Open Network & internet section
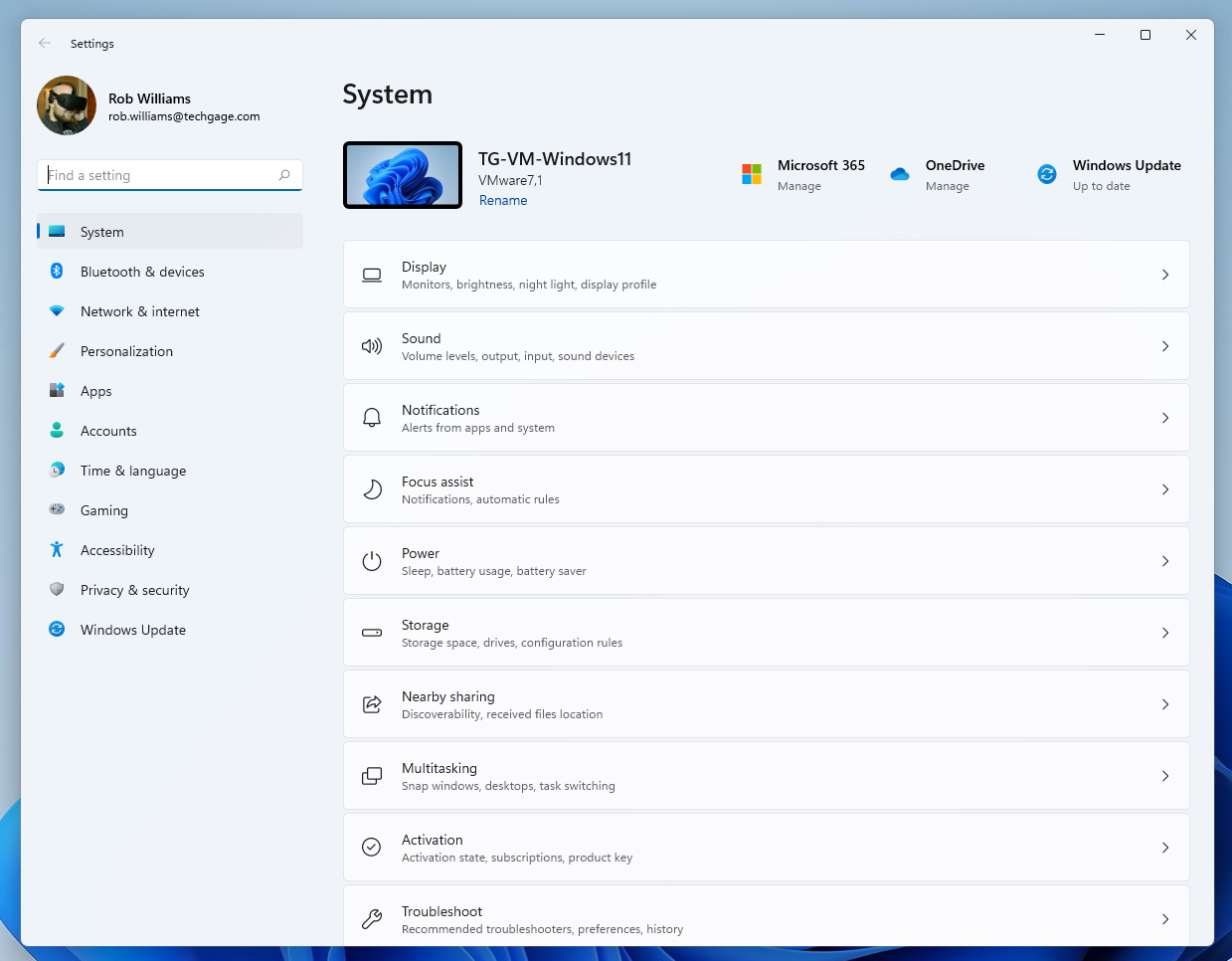 pyautogui.click(x=170, y=311)
